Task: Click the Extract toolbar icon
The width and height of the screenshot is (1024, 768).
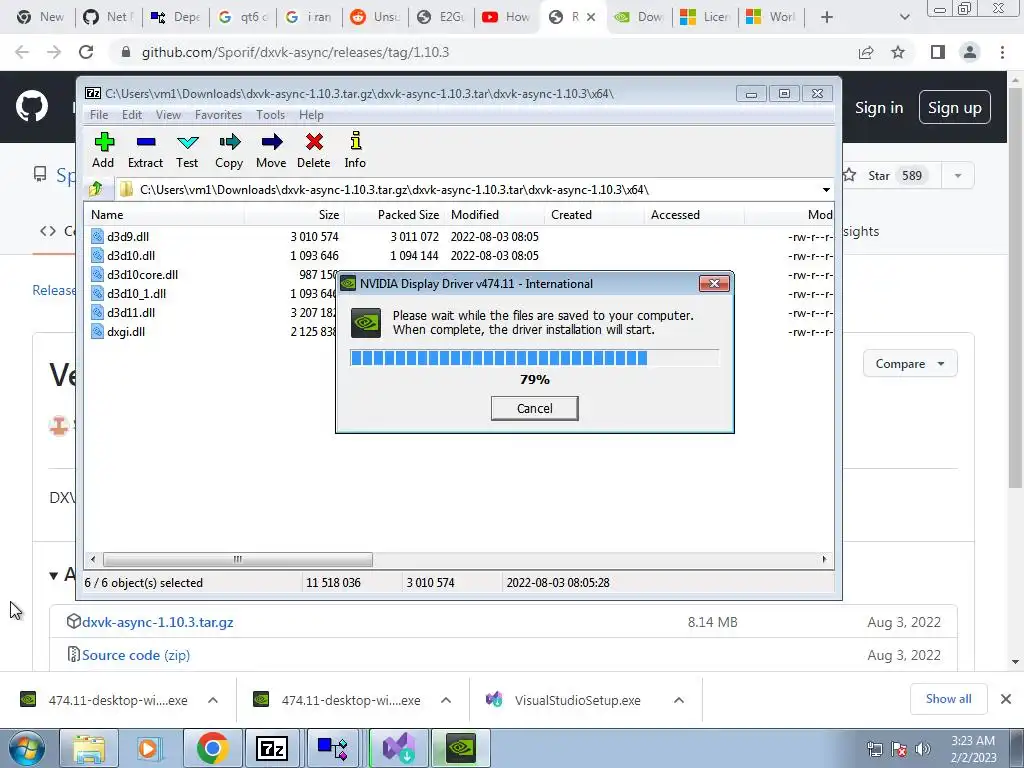Action: [145, 151]
